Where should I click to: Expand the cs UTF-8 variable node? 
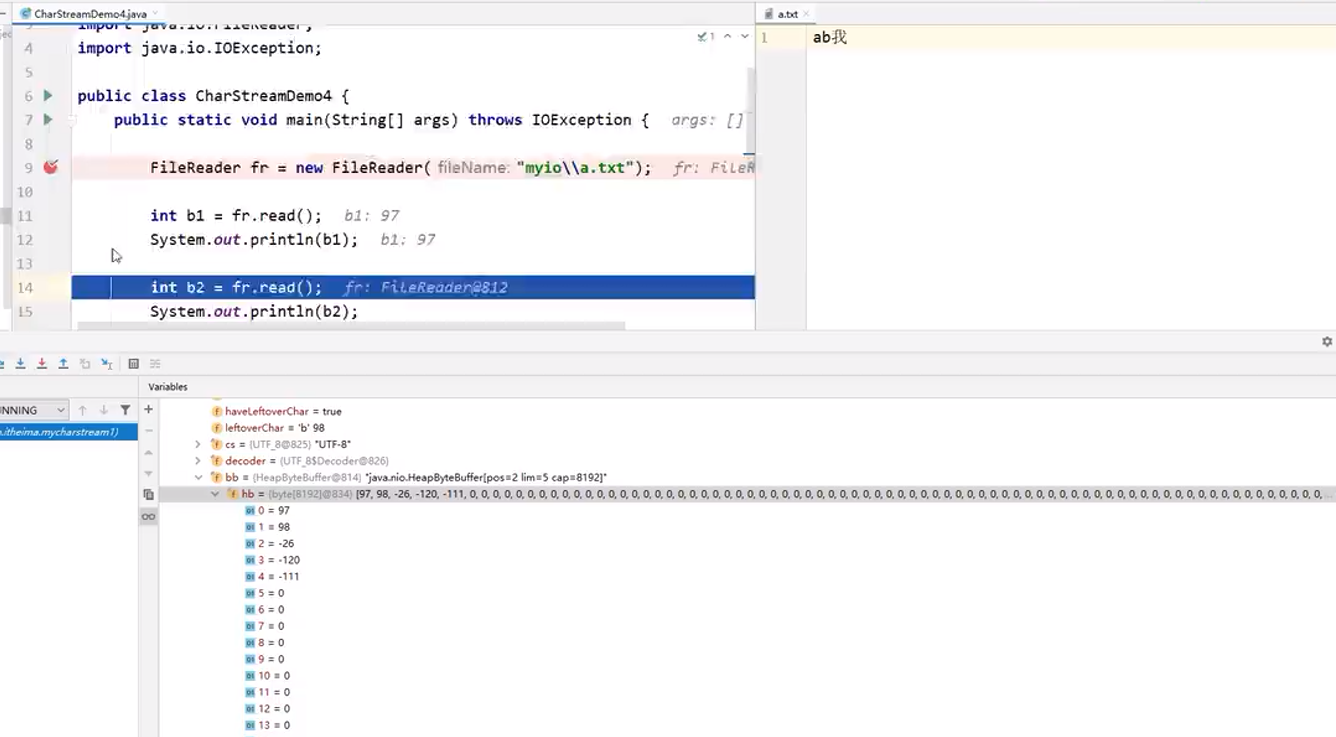198,444
